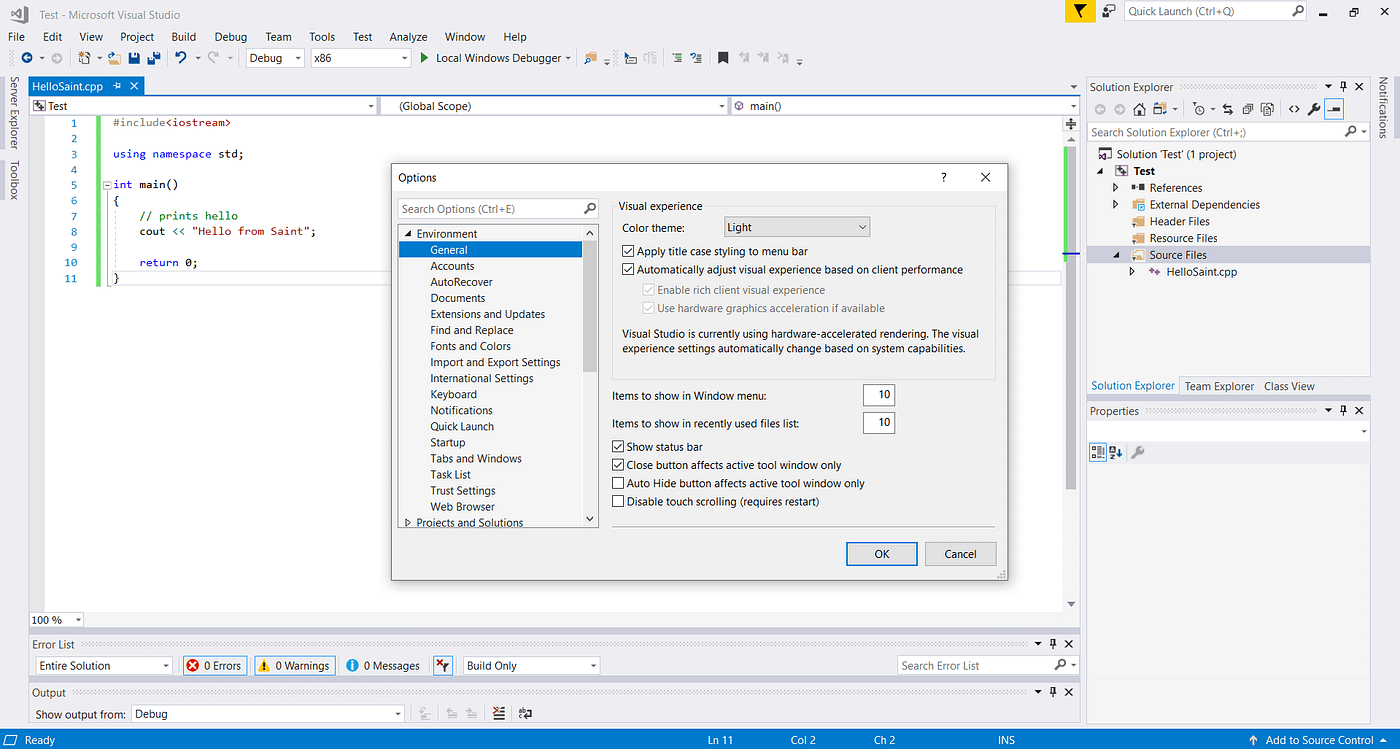Disable Show status bar option

pyautogui.click(x=618, y=446)
